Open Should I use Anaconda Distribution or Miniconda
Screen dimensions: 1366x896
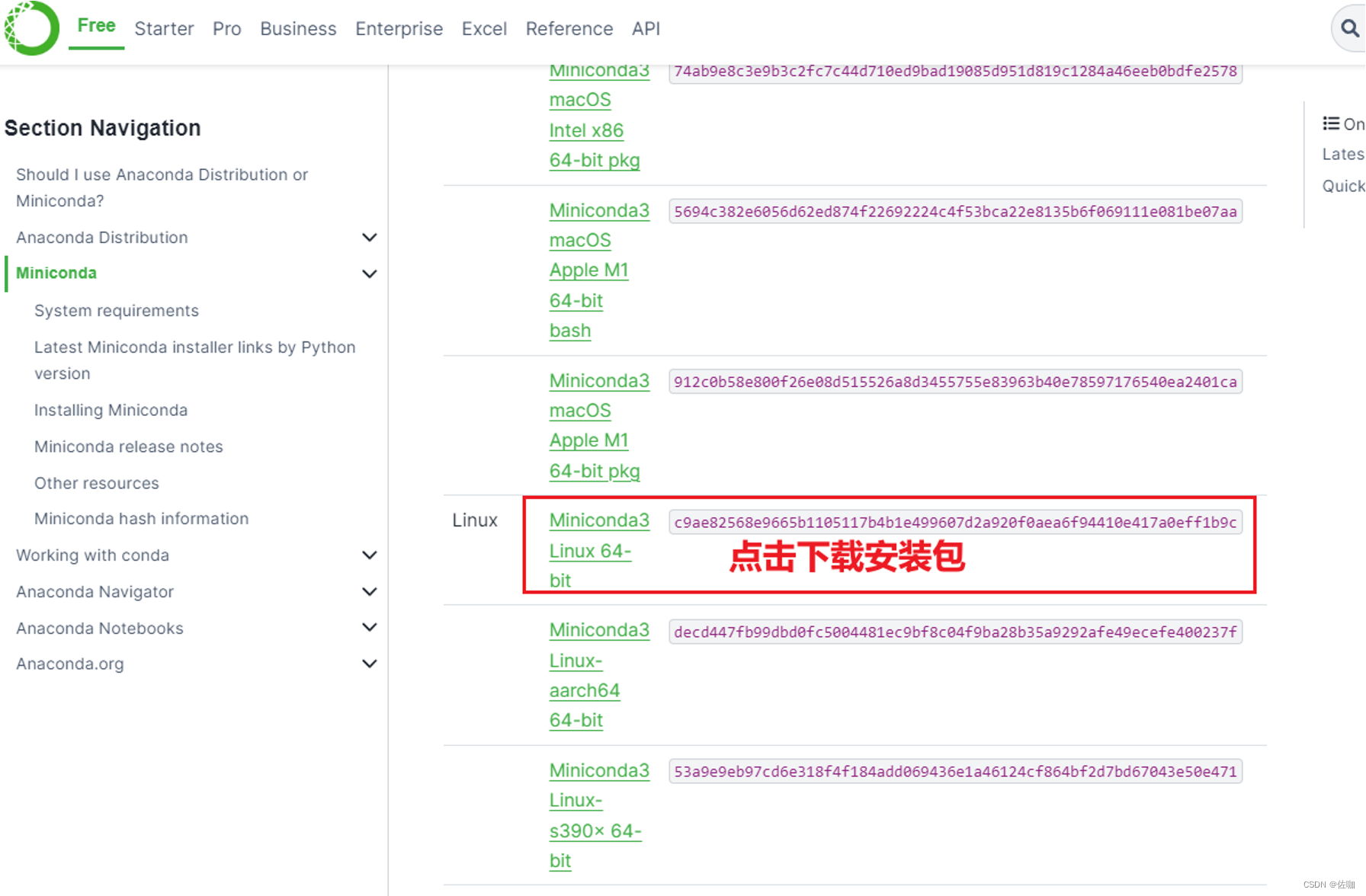click(x=162, y=187)
